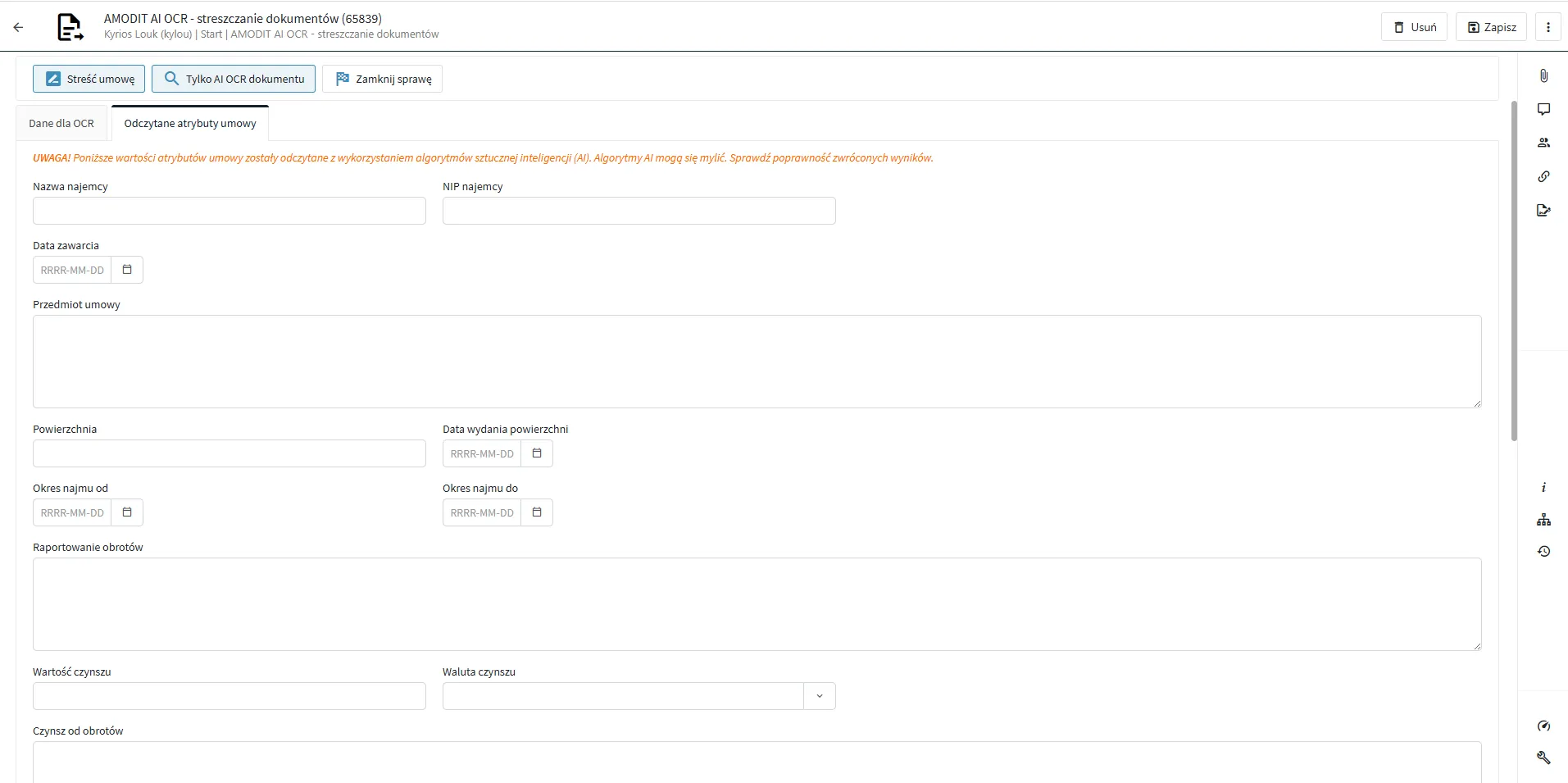Viewport: 1568px width, 783px height.
Task: Click the chain link icon in sidebar
Action: coord(1543,176)
